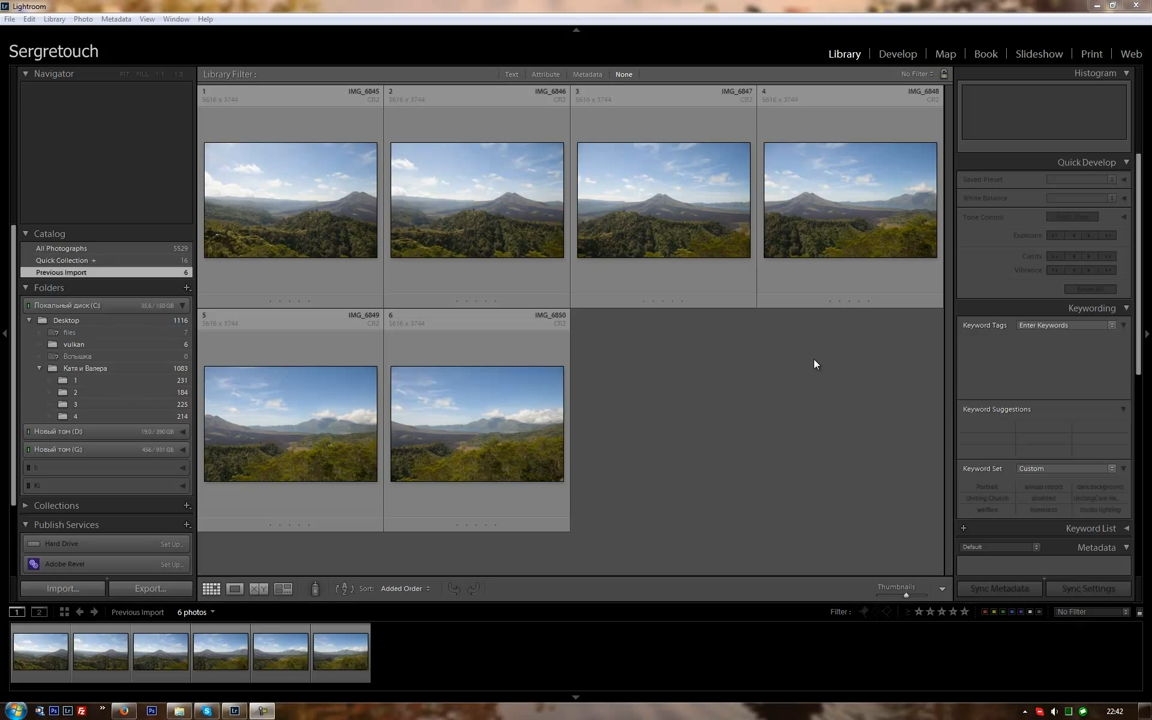This screenshot has width=1152, height=720.
Task: Click the Keyword Tags entry field
Action: 1066,325
